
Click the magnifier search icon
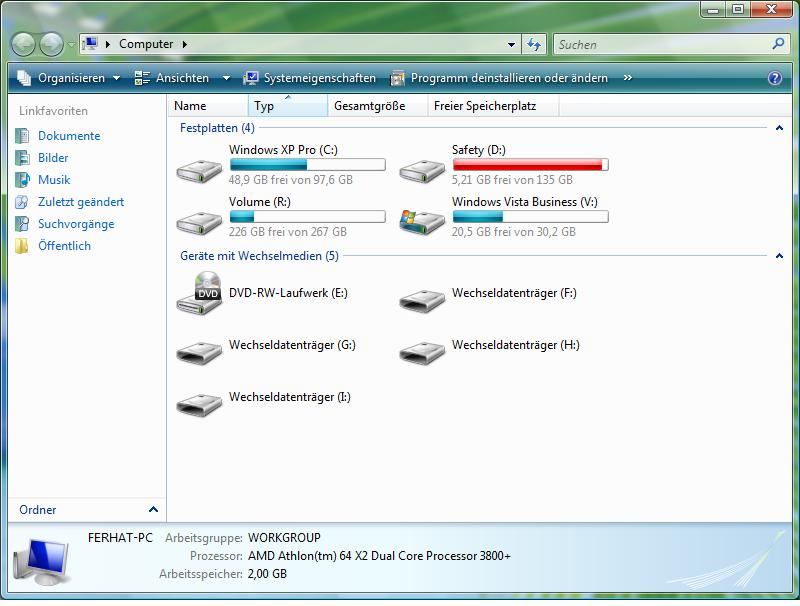[x=779, y=44]
